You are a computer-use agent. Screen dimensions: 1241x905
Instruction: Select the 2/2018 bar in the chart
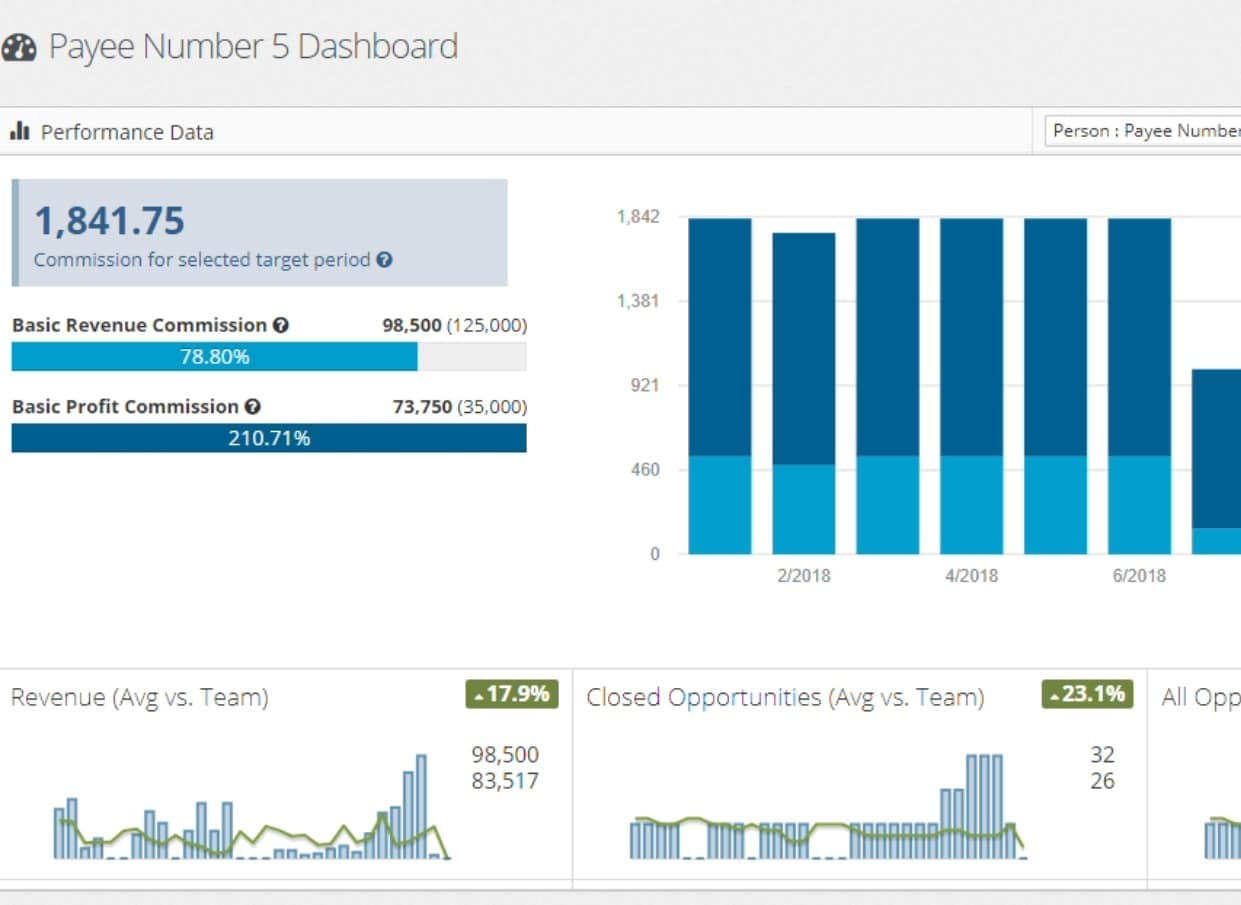click(x=804, y=393)
